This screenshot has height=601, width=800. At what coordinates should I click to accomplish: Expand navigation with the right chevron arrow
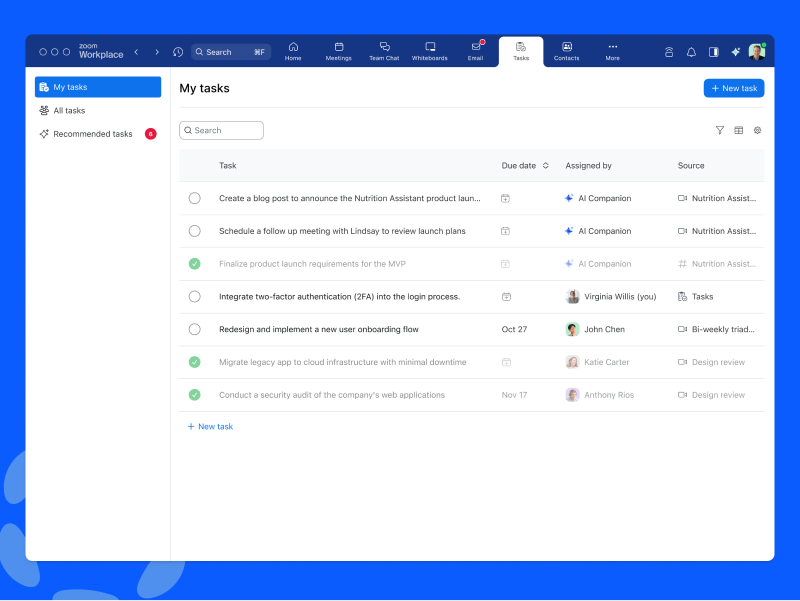pos(157,50)
